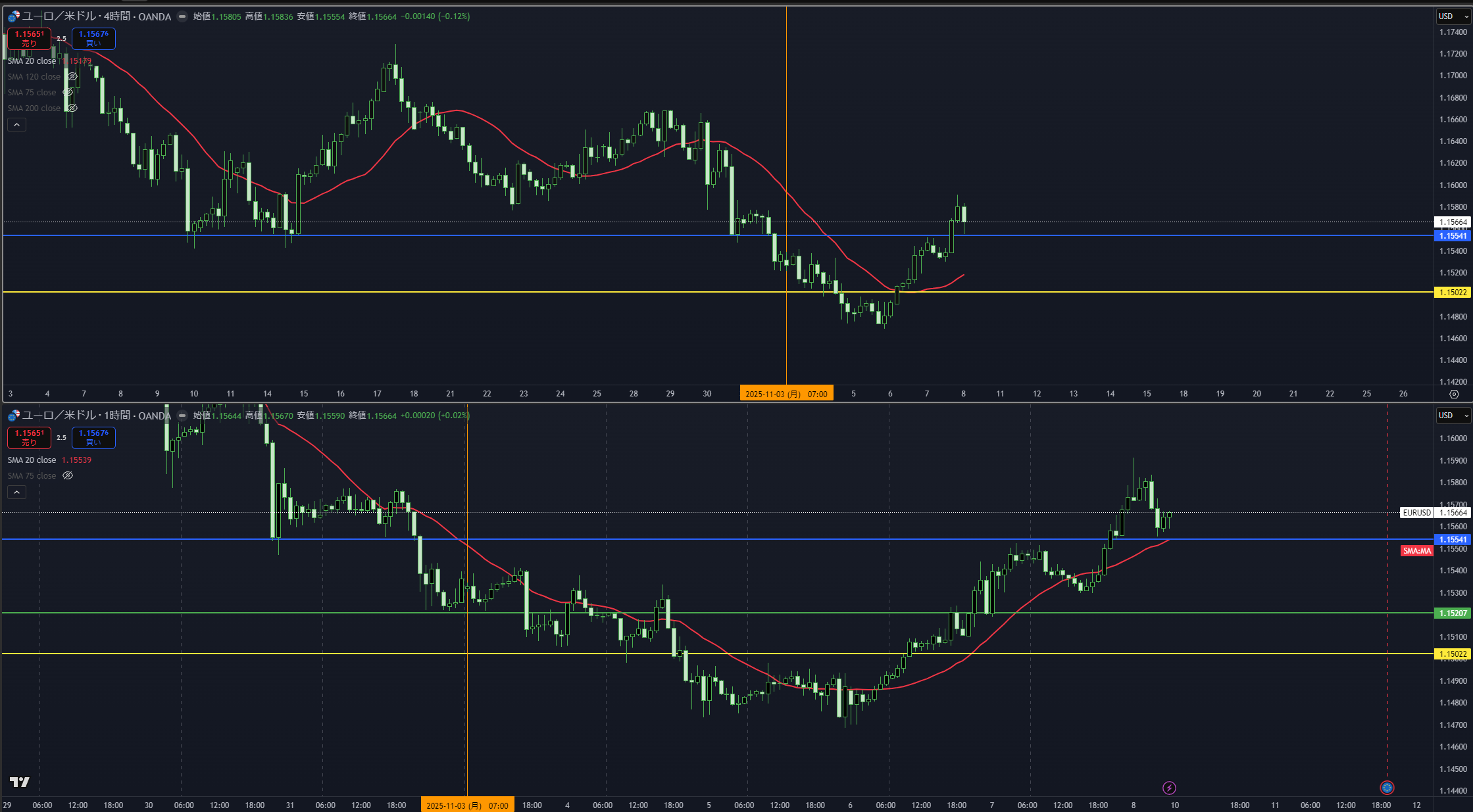This screenshot has width=1473, height=812.
Task: Toggle visibility of SMA 75 in 1-hour chart
Action: tap(68, 476)
